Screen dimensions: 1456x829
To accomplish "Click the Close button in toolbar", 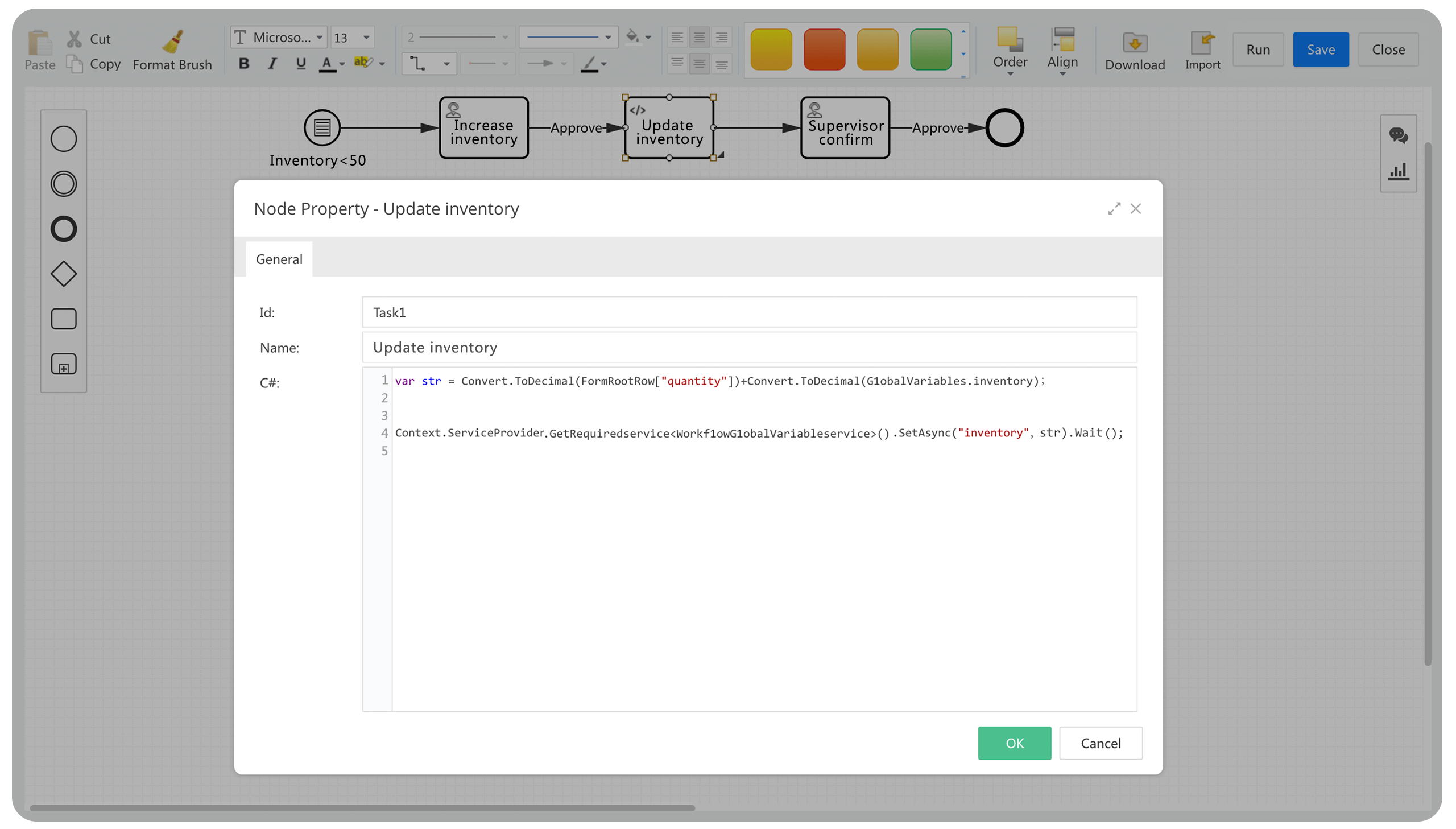I will (x=1388, y=50).
